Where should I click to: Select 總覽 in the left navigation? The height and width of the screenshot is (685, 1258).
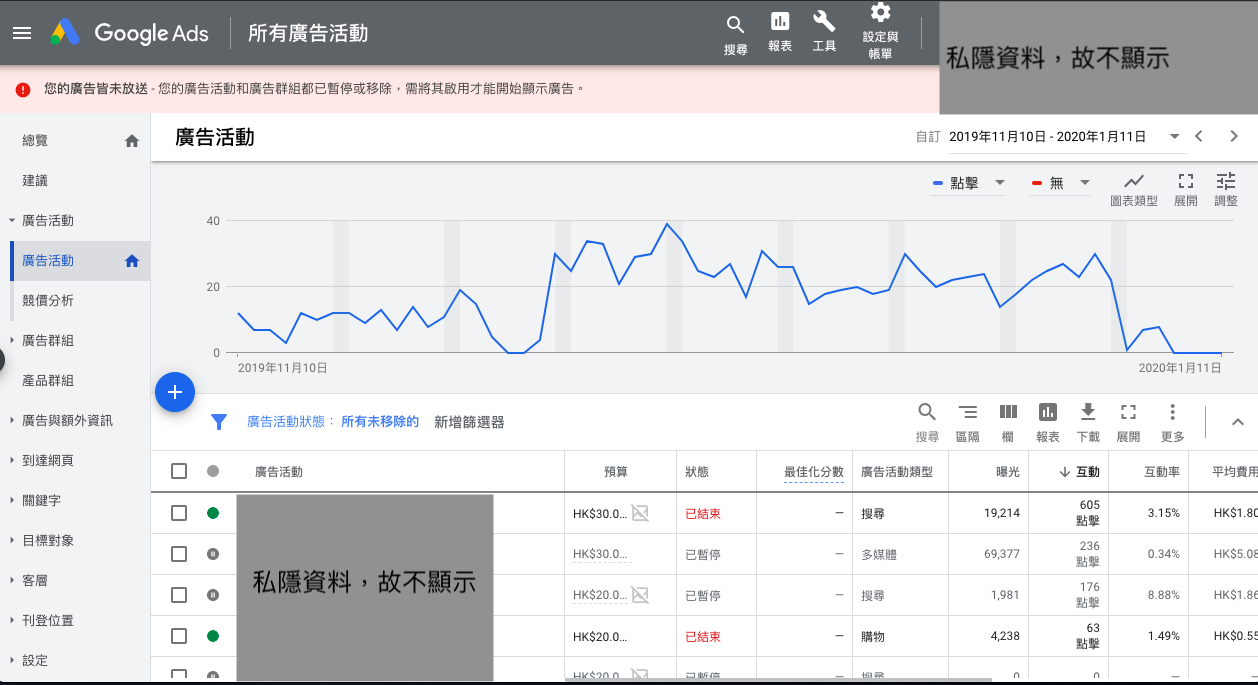pyautogui.click(x=35, y=141)
